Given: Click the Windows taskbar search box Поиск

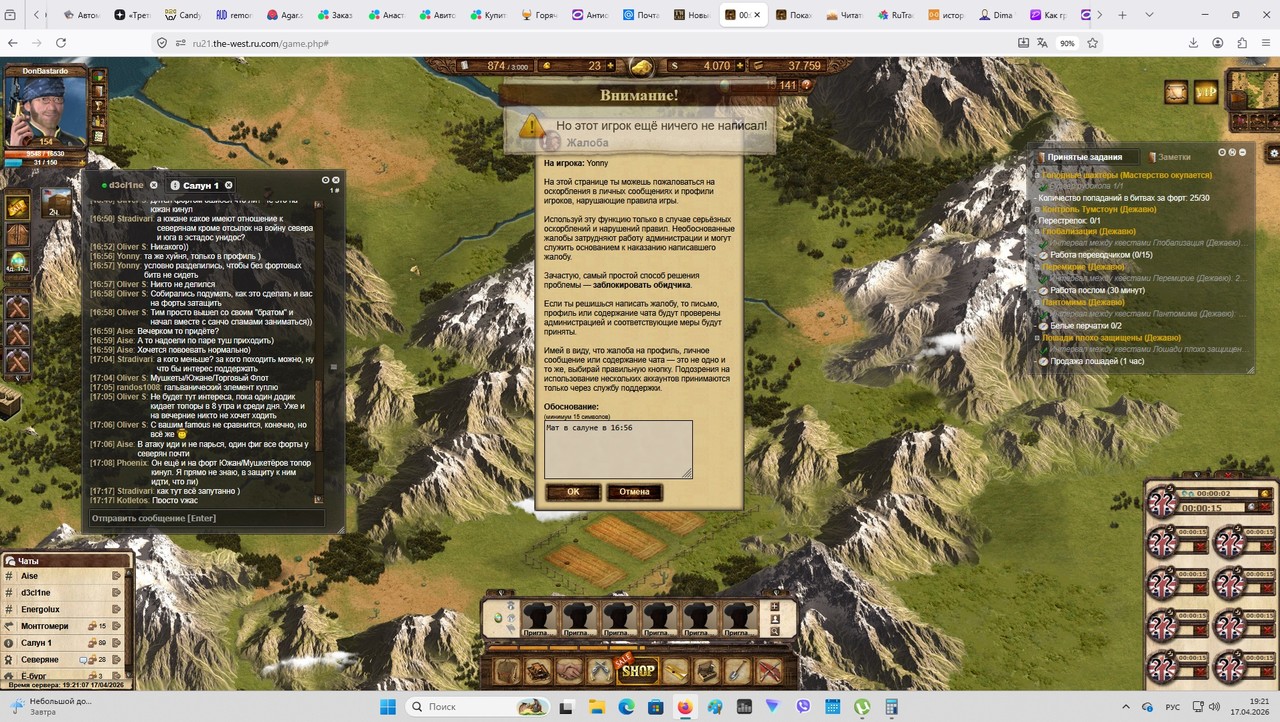Looking at the screenshot, I should [x=478, y=707].
